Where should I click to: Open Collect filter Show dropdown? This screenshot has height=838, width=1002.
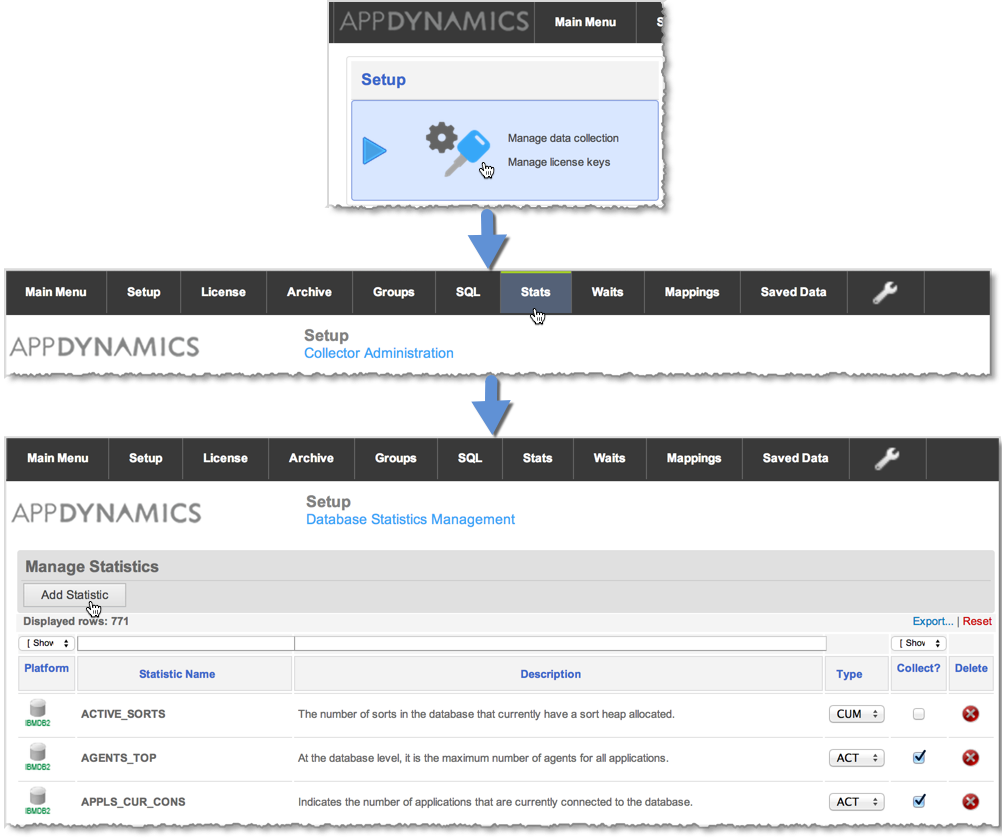(x=918, y=643)
